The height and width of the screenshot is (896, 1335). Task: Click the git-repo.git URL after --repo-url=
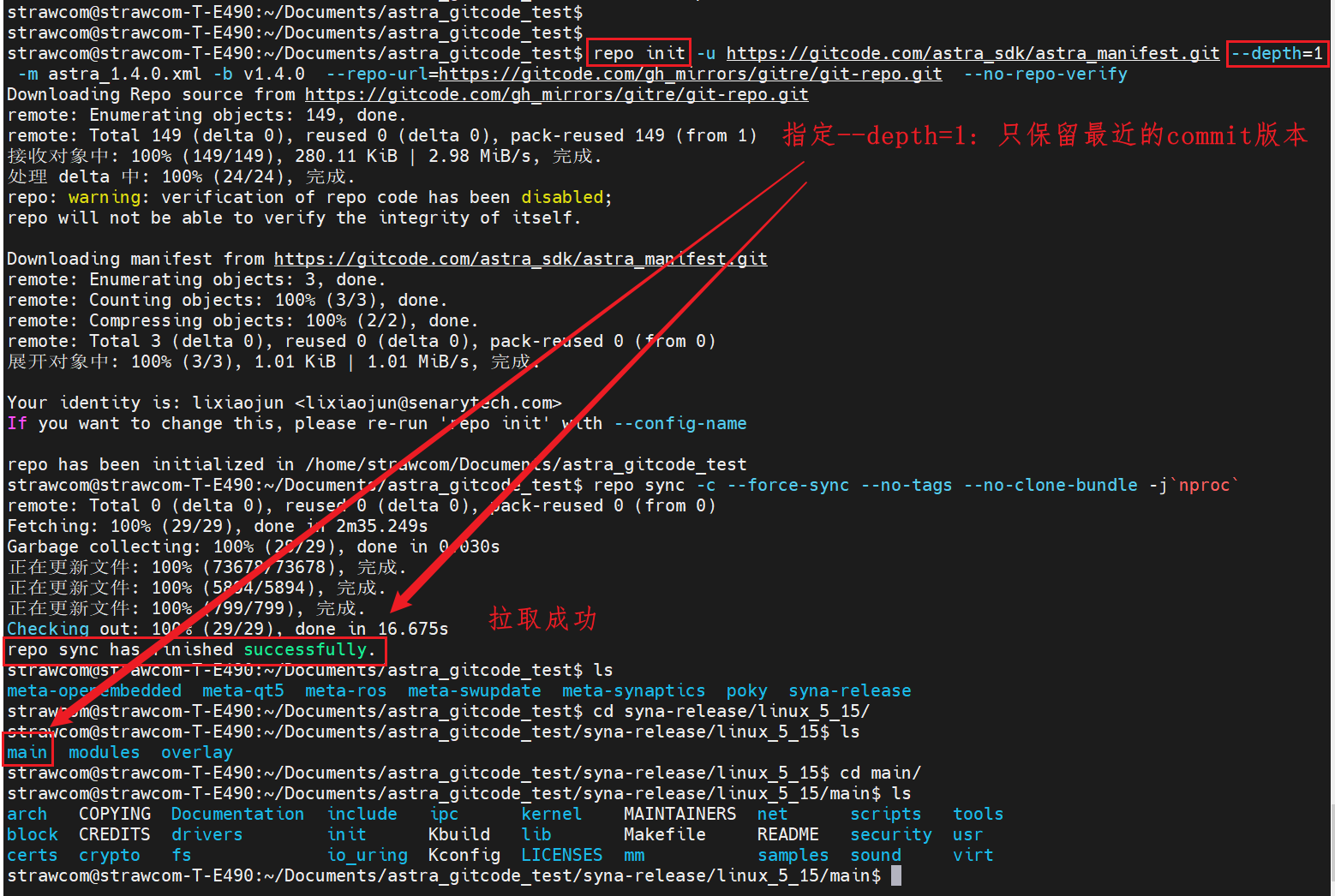[x=691, y=74]
